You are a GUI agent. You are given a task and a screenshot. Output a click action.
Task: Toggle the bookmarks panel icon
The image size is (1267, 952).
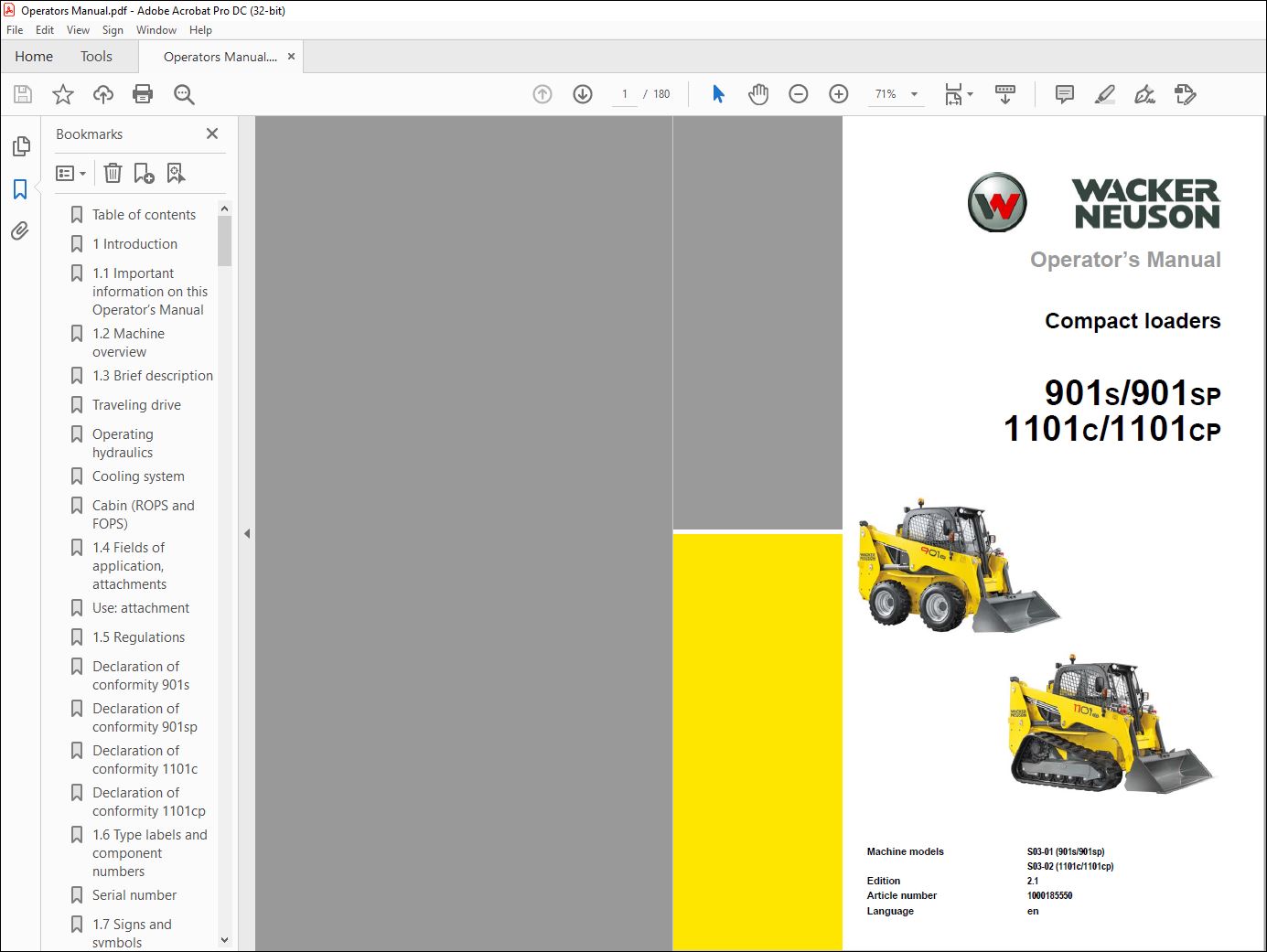coord(20,189)
